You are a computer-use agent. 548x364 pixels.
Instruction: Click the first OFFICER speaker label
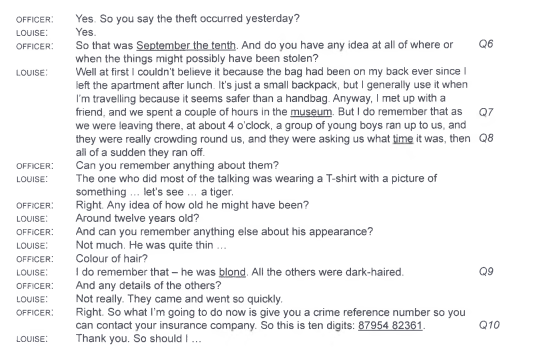point(35,20)
